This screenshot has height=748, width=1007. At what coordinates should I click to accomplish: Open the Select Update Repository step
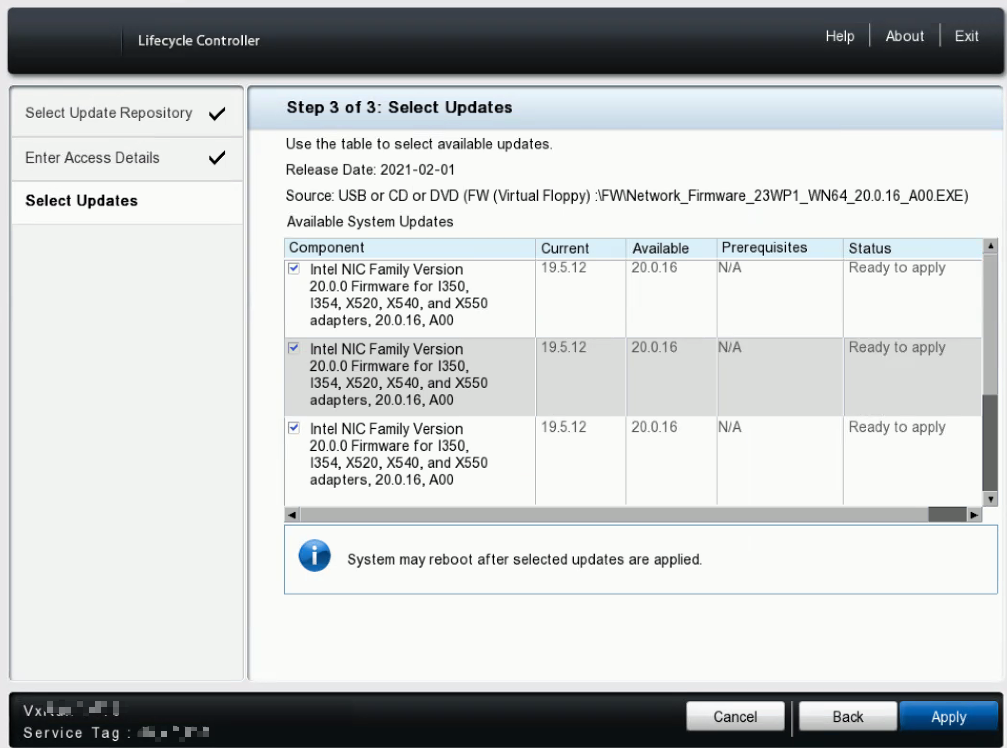tap(110, 112)
